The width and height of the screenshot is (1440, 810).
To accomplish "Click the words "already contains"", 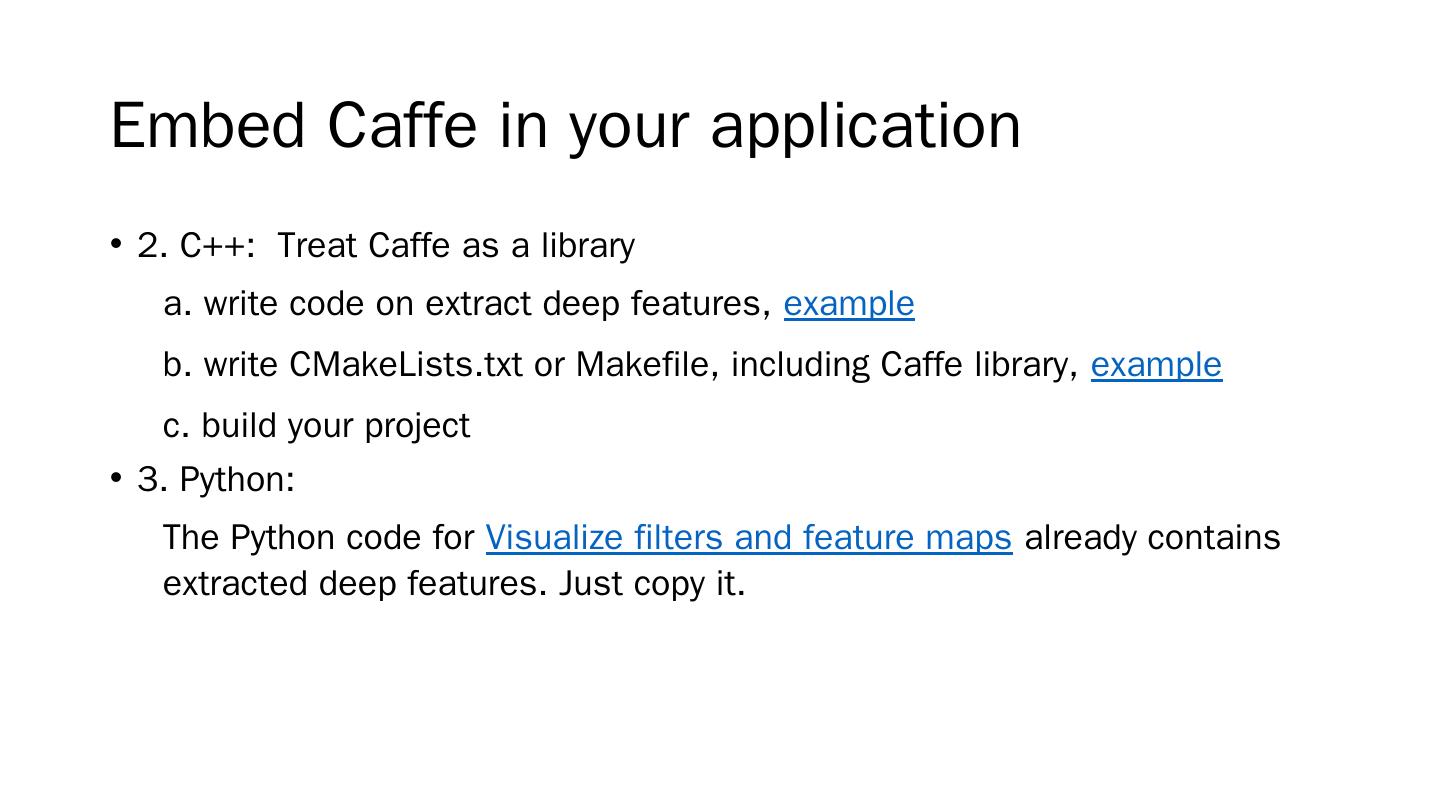I will point(1152,538).
